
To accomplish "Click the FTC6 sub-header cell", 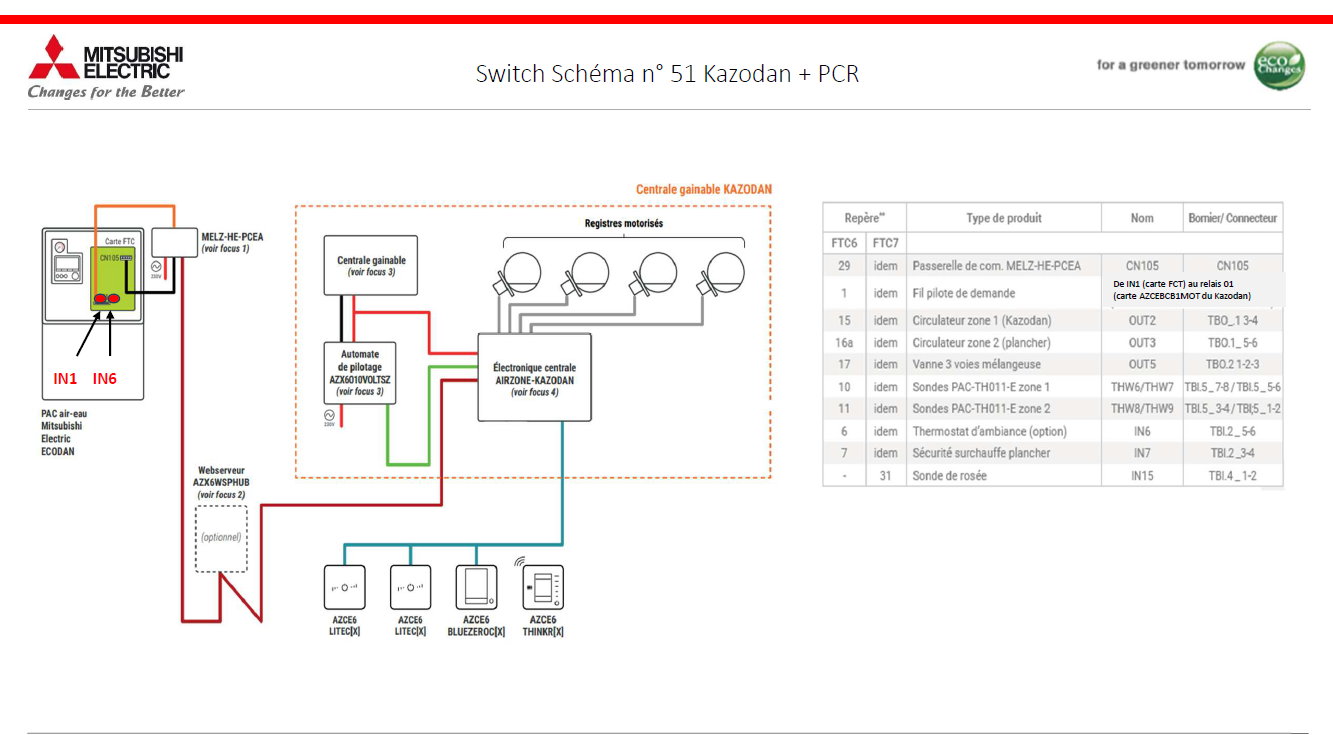I will click(x=845, y=243).
